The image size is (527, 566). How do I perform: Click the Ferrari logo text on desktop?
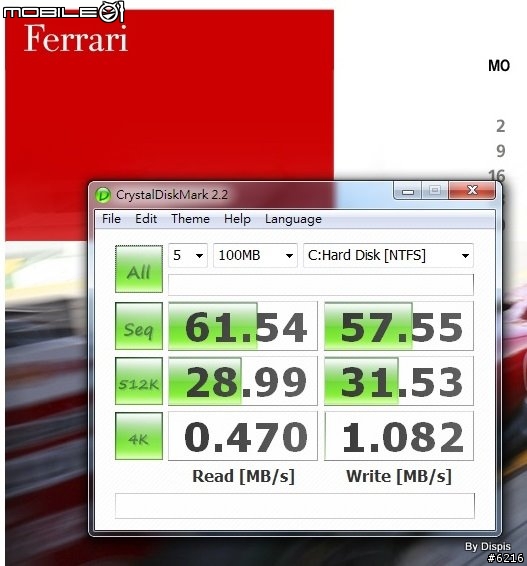(76, 38)
